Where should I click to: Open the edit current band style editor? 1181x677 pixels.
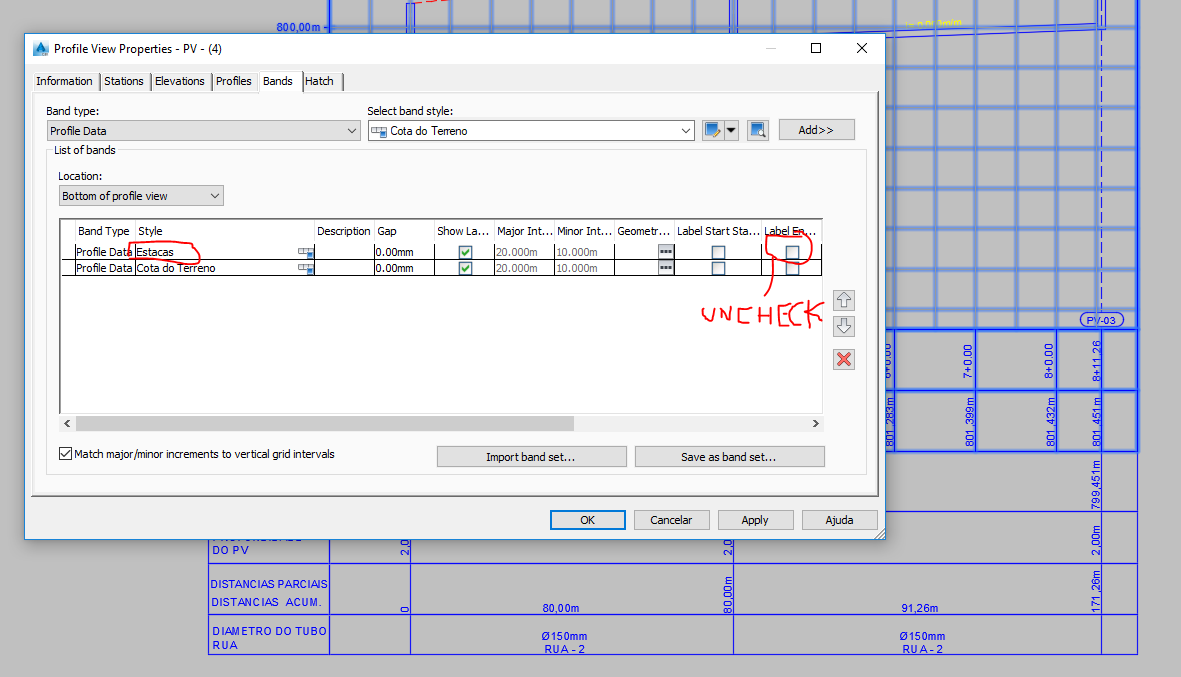click(714, 129)
